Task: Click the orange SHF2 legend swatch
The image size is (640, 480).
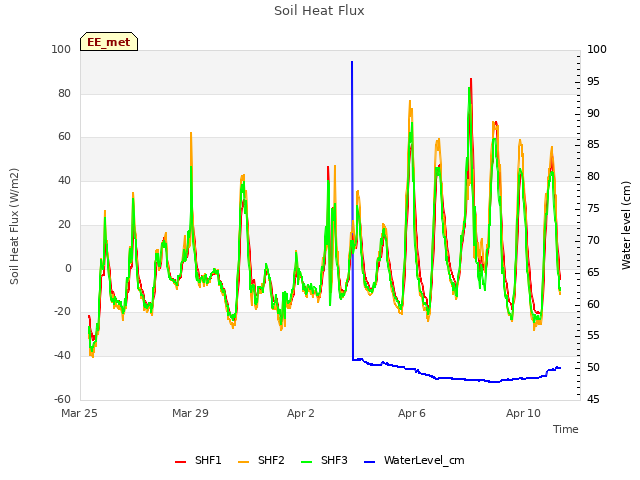Action: coord(243,462)
